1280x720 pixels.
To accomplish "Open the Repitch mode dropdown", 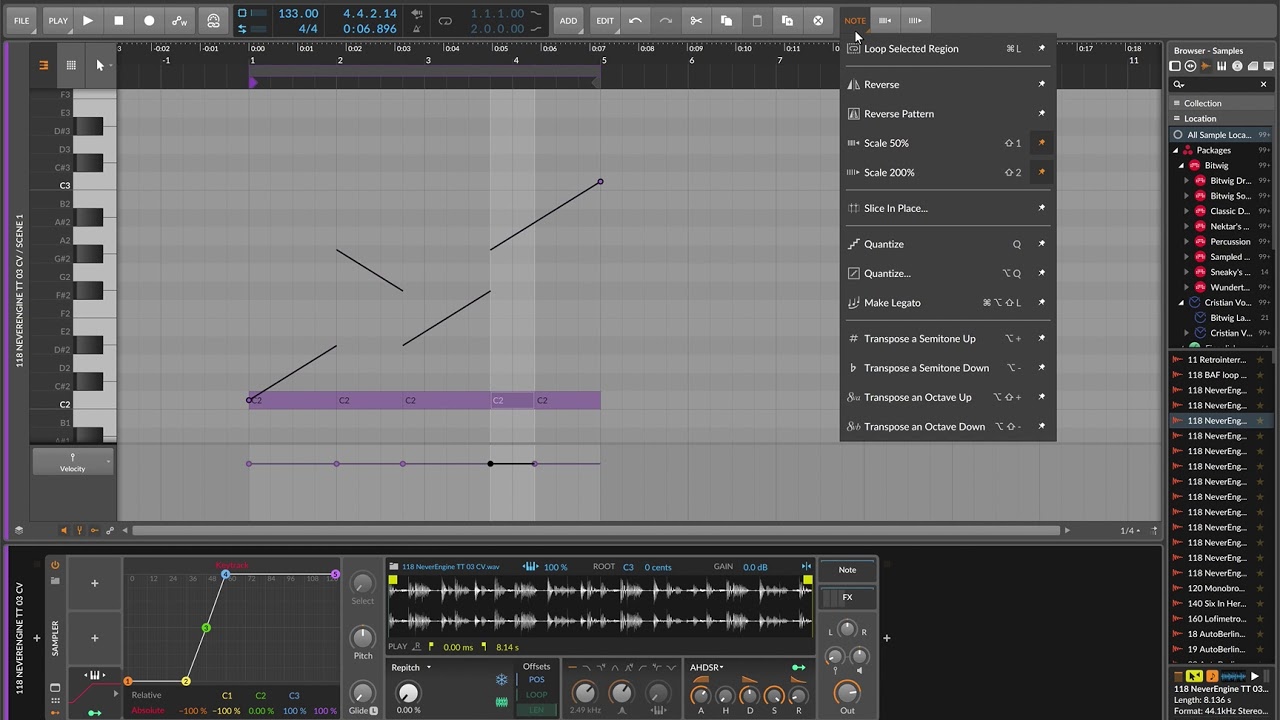I will [x=411, y=667].
